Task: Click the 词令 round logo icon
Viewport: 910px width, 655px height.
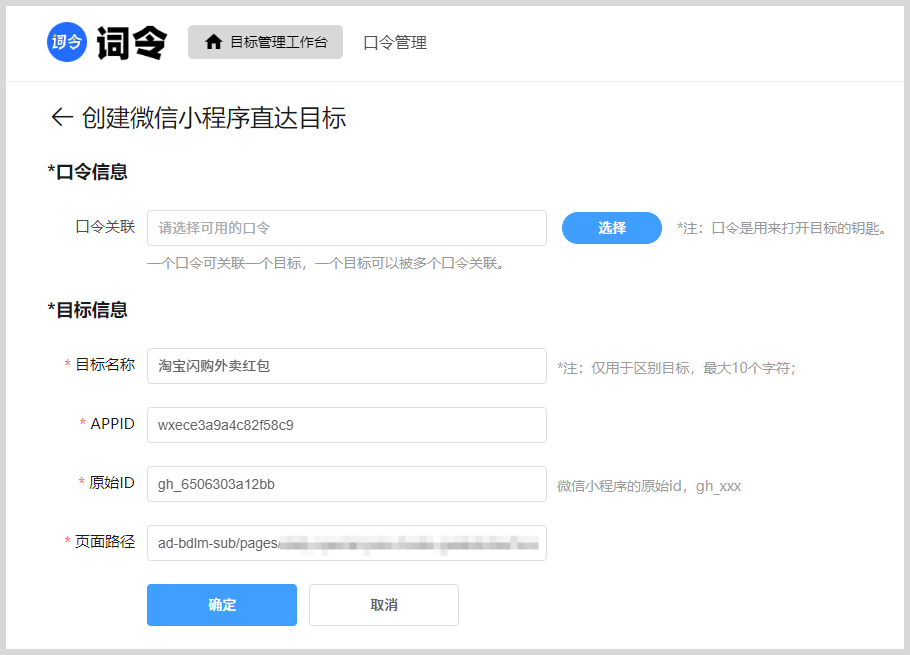Action: coord(67,42)
